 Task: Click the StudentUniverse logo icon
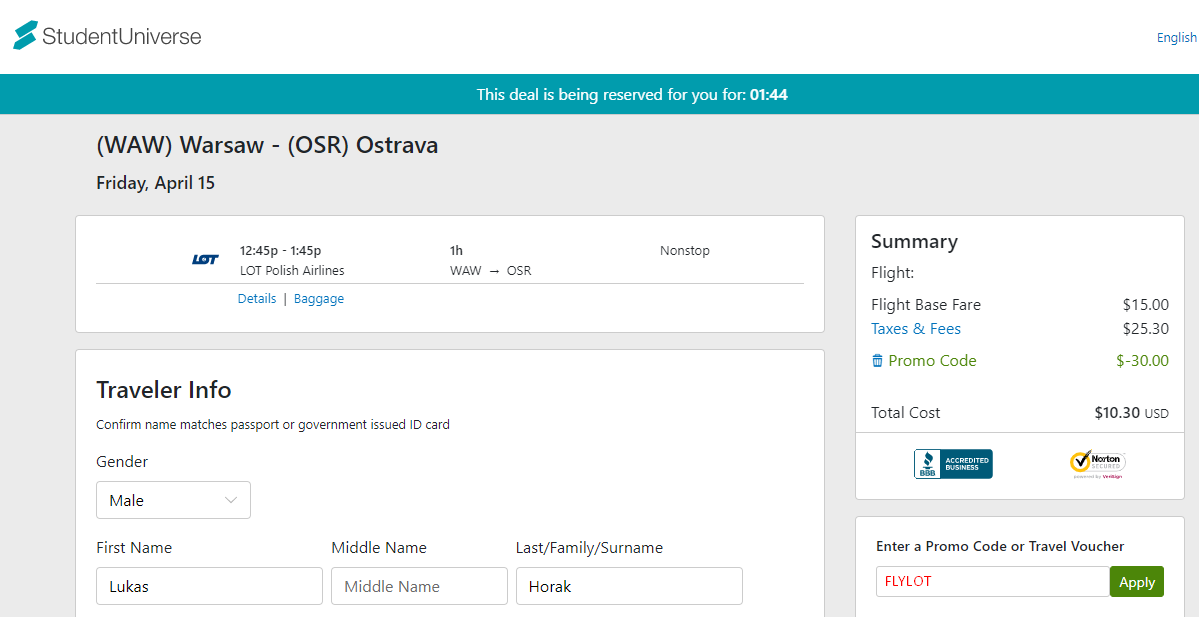click(x=25, y=35)
